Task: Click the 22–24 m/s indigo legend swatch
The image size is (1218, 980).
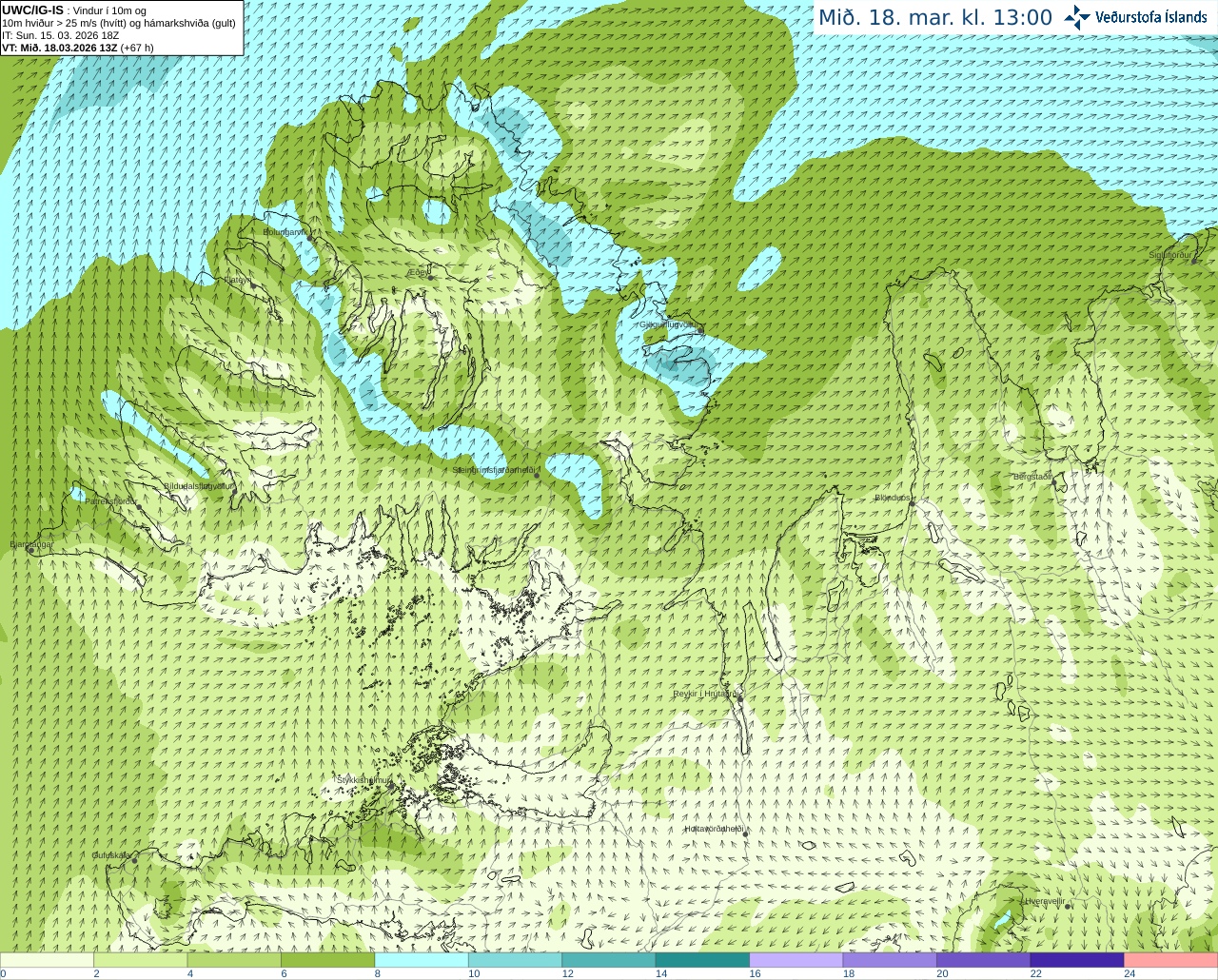Action: click(1077, 960)
